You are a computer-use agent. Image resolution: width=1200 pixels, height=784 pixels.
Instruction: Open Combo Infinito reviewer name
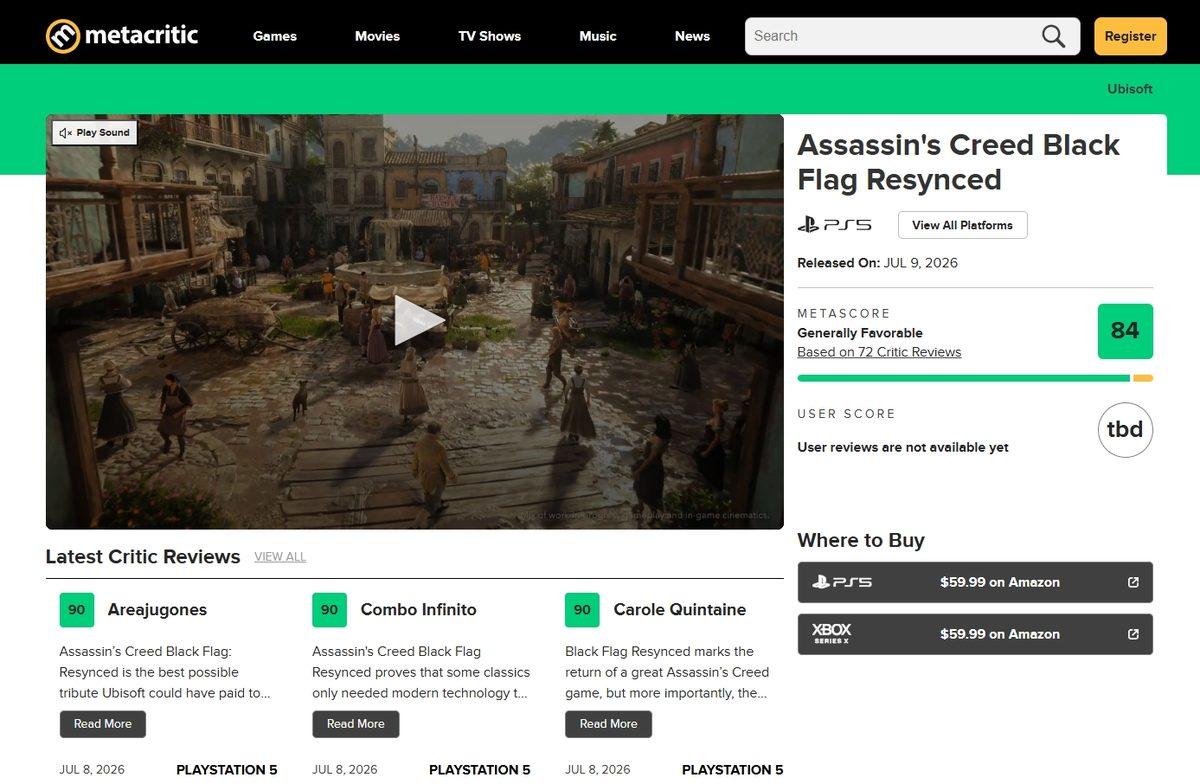[x=418, y=610]
